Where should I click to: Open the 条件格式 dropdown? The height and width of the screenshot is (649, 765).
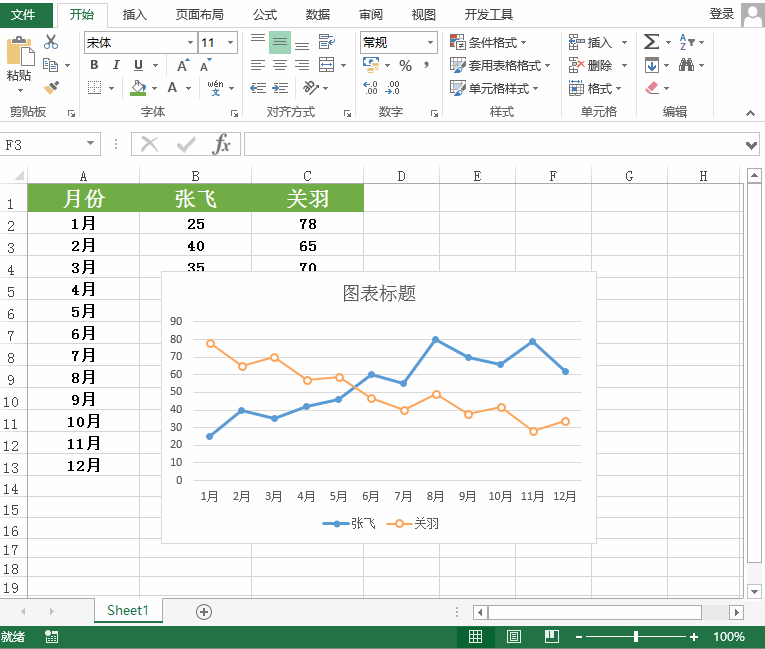(x=488, y=42)
